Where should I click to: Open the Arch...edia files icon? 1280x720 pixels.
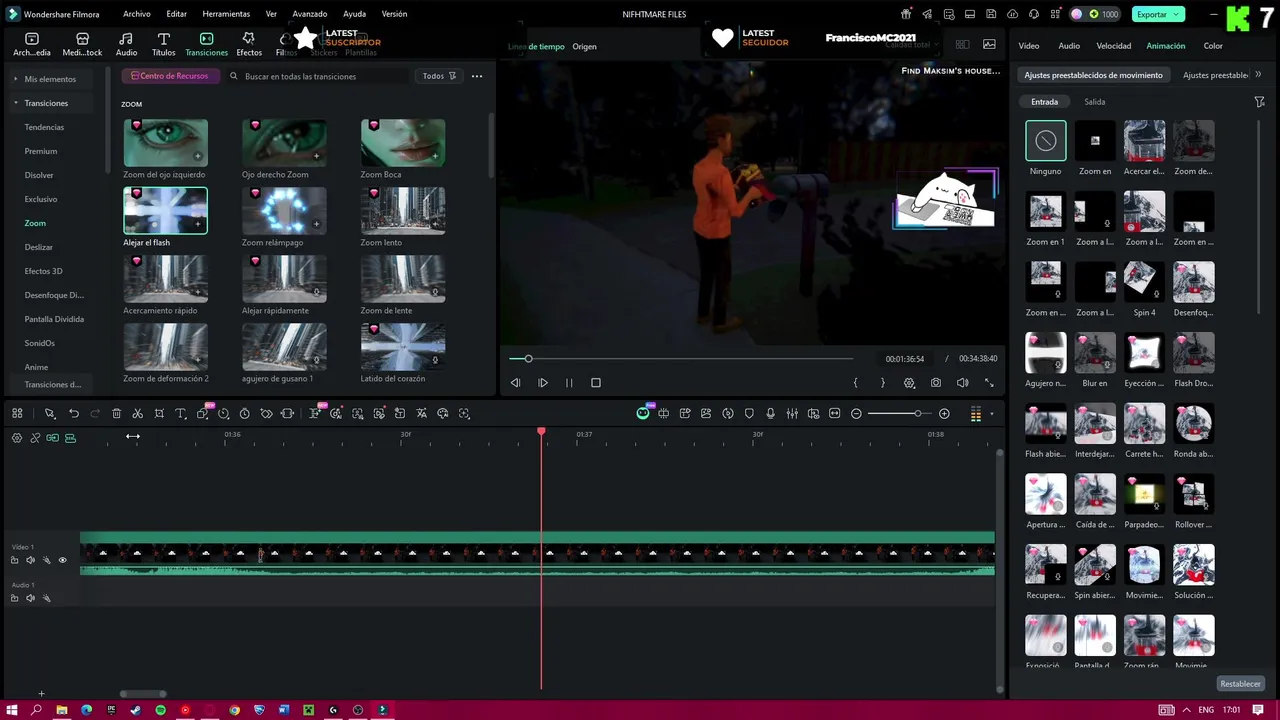[32, 44]
